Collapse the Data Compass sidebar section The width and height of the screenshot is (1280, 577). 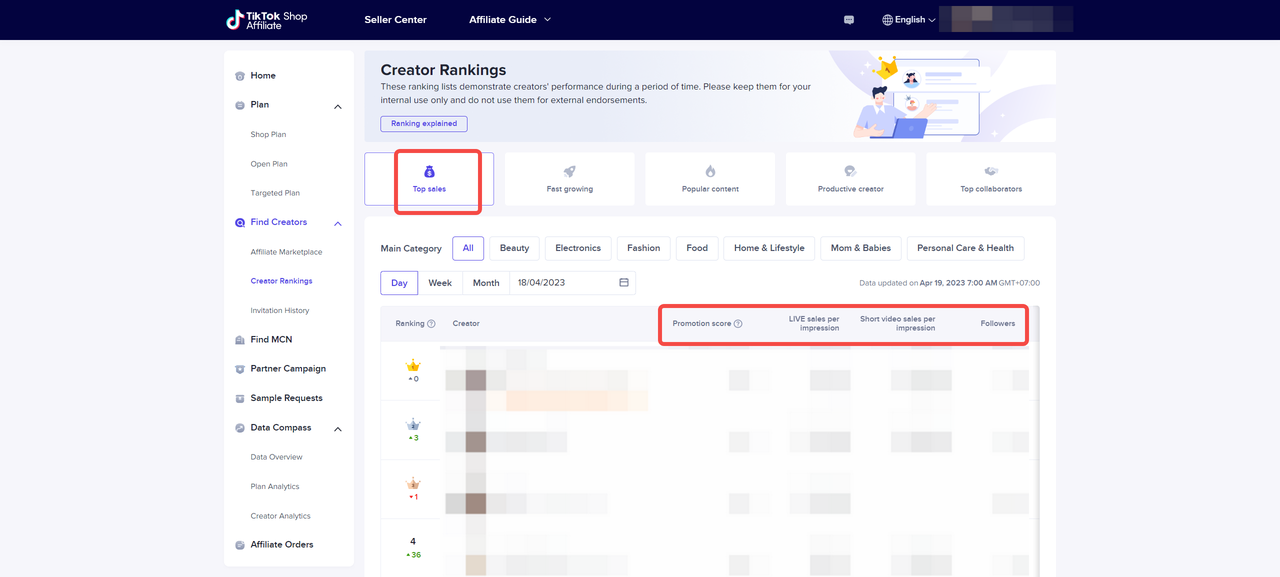tap(338, 429)
